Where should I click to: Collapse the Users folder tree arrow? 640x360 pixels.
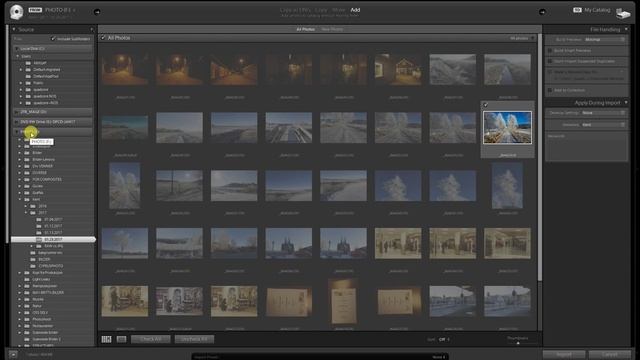(18, 56)
